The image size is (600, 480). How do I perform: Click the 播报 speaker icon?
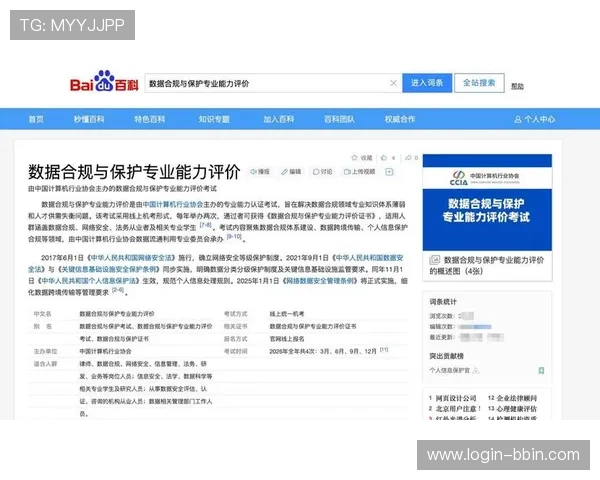pos(253,172)
